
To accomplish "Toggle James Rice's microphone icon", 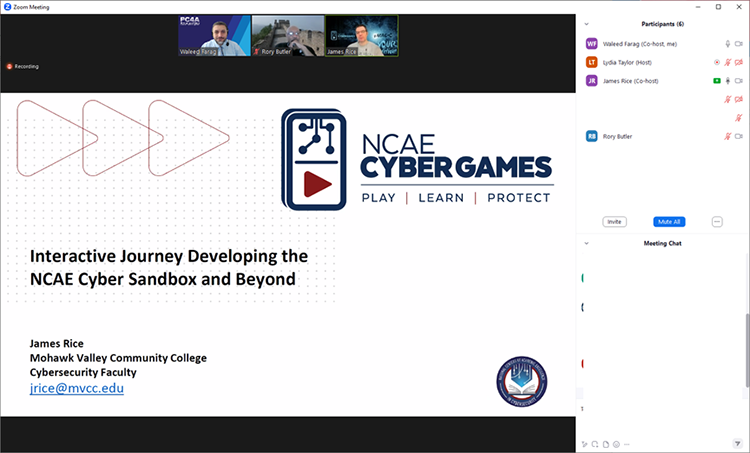I will tap(728, 81).
